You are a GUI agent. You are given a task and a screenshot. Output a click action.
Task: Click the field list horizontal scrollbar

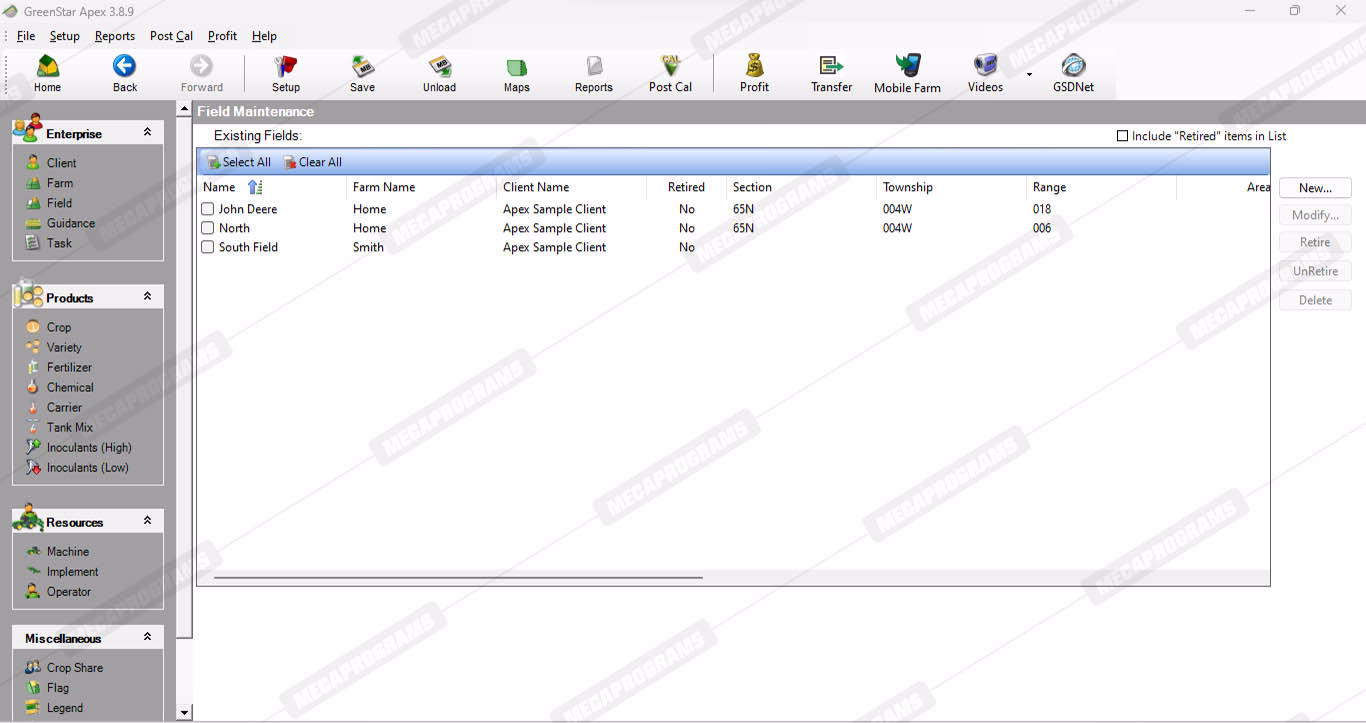point(458,578)
